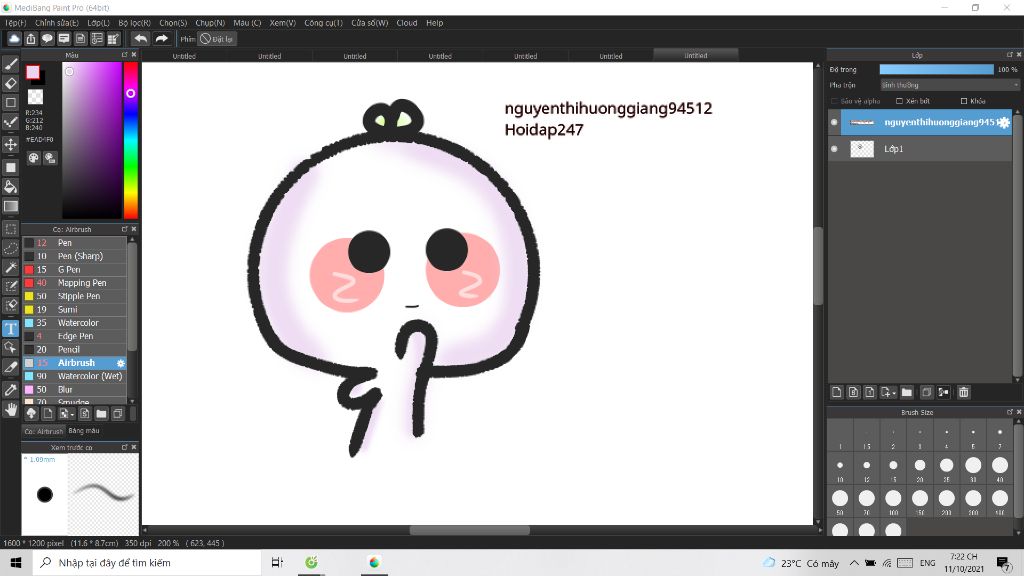Expand the add brush dropdown arrow
The width and height of the screenshot is (1024, 576).
point(72,415)
